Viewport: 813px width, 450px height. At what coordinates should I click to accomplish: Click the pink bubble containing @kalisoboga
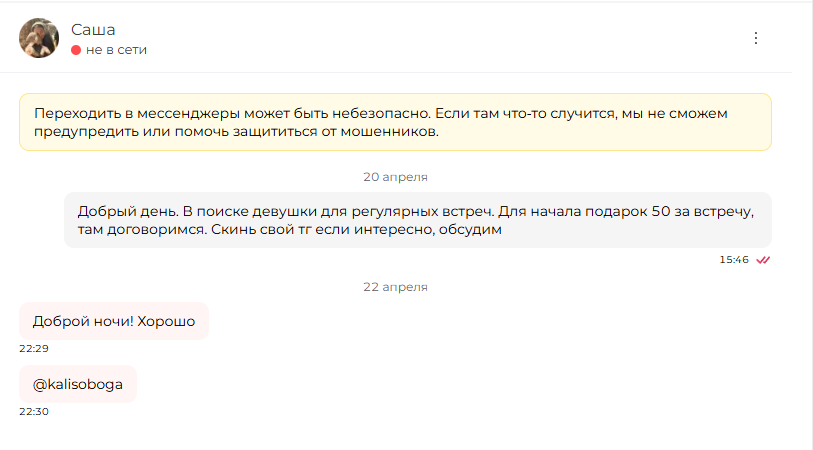[78, 384]
